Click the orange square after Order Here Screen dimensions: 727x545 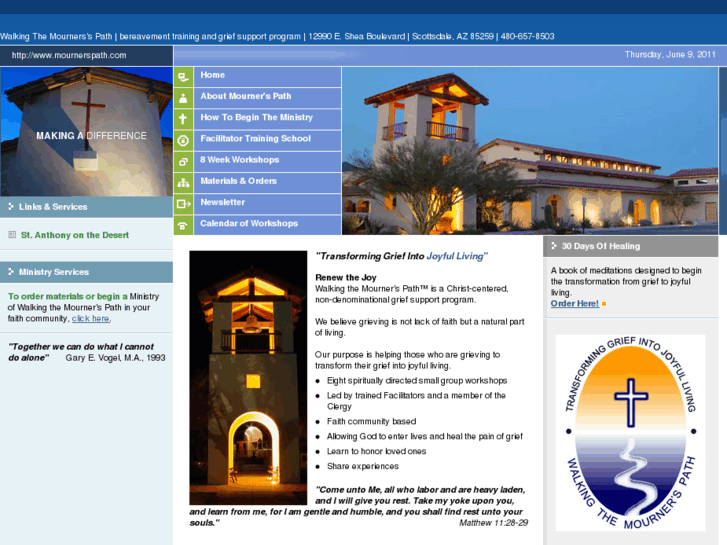pos(604,304)
